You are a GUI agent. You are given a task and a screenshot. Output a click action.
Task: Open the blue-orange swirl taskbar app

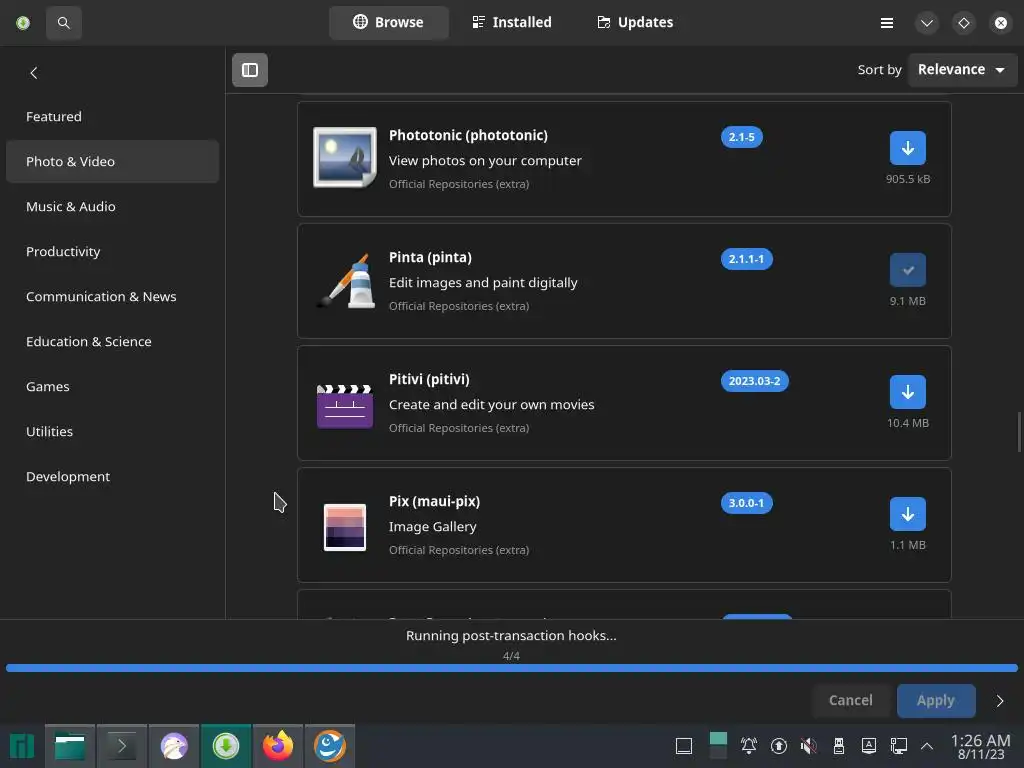pyautogui.click(x=330, y=746)
